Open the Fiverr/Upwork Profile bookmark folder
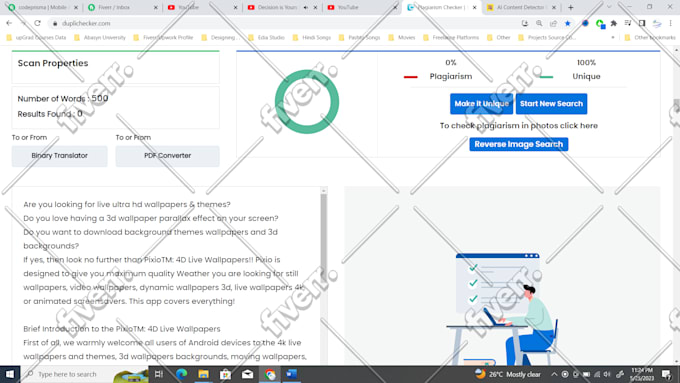 click(x=163, y=38)
